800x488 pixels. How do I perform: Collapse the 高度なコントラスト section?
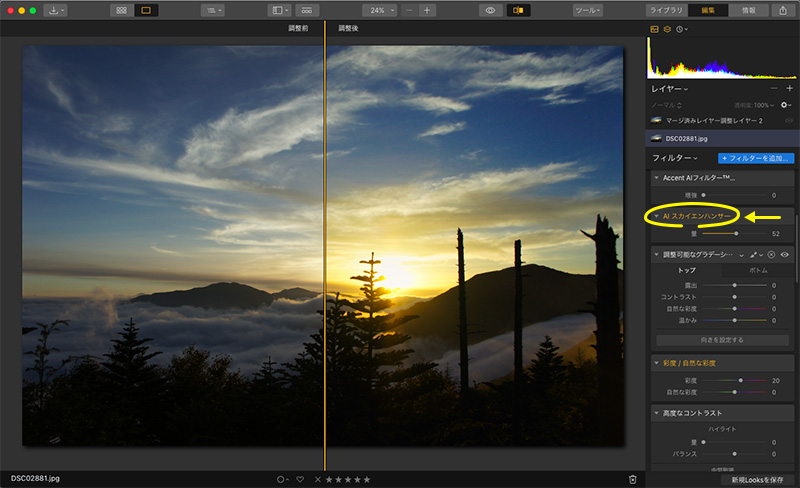pos(657,413)
